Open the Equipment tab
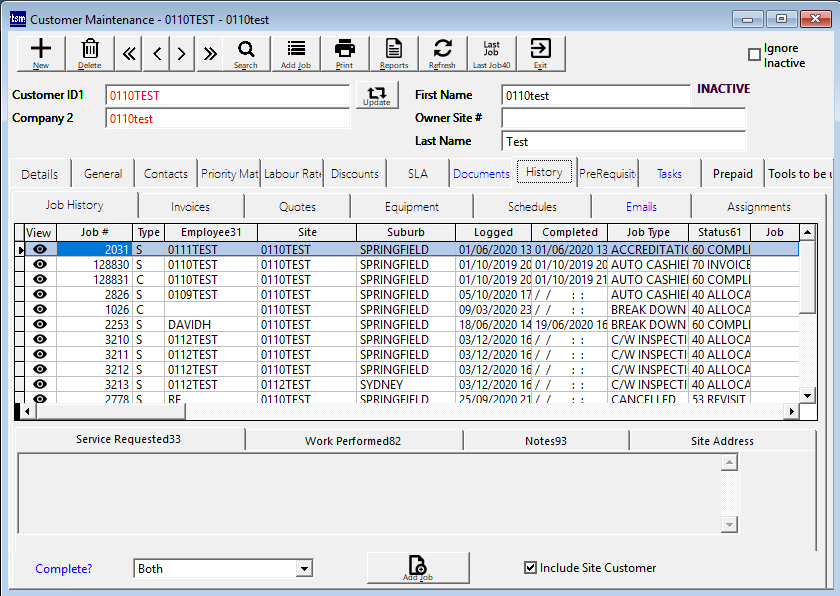Image resolution: width=840 pixels, height=596 pixels. pos(412,207)
